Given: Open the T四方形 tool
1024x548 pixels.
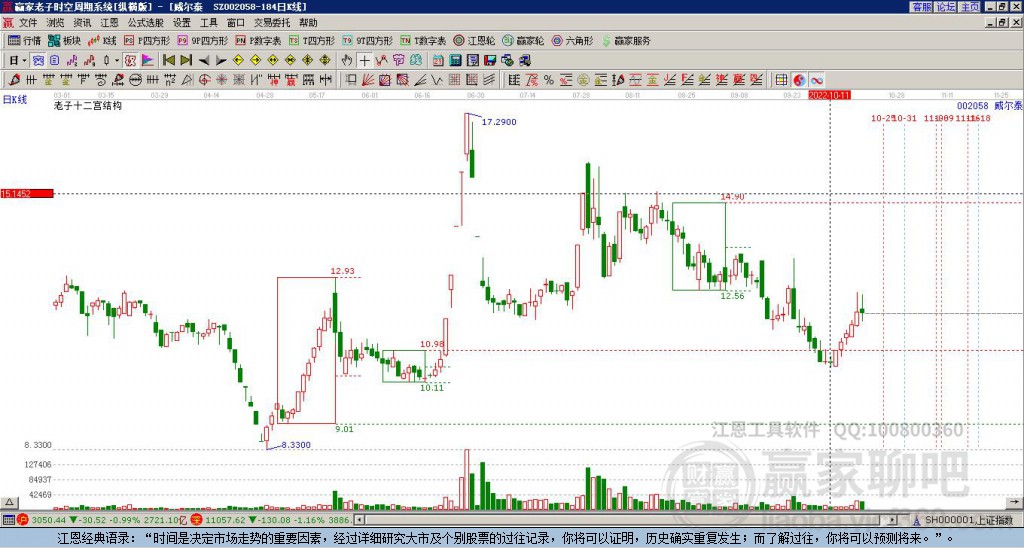Looking at the screenshot, I should click(312, 40).
